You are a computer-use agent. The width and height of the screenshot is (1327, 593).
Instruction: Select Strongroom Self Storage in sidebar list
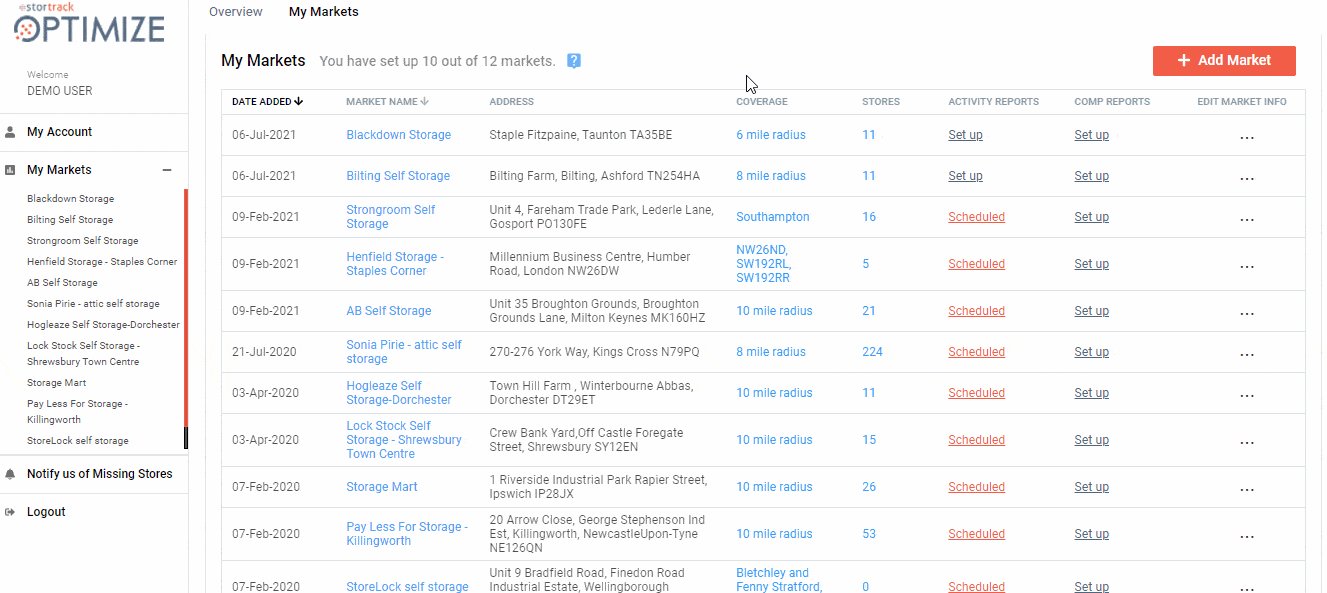tap(83, 241)
